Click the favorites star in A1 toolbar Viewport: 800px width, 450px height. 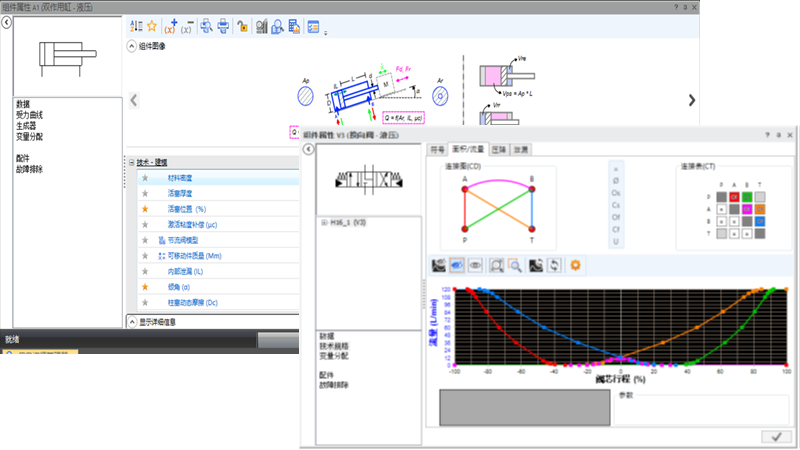pos(152,26)
